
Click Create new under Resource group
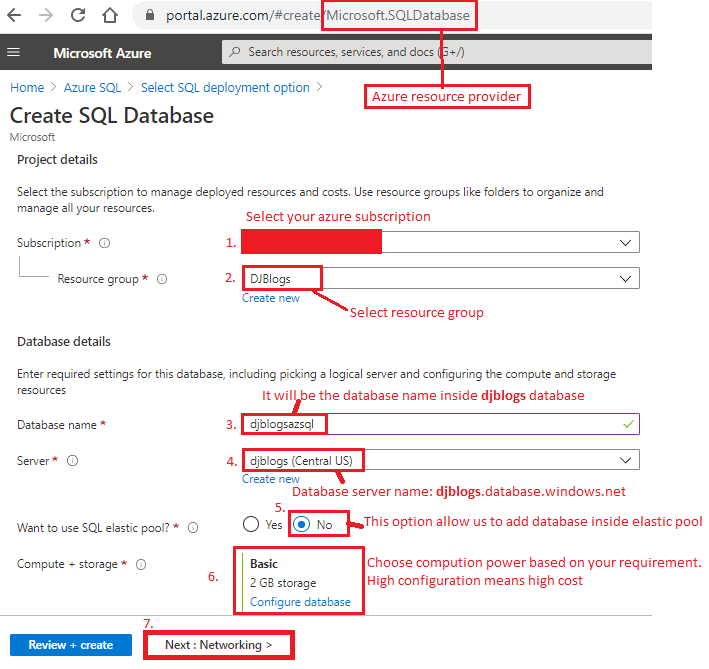click(x=271, y=298)
